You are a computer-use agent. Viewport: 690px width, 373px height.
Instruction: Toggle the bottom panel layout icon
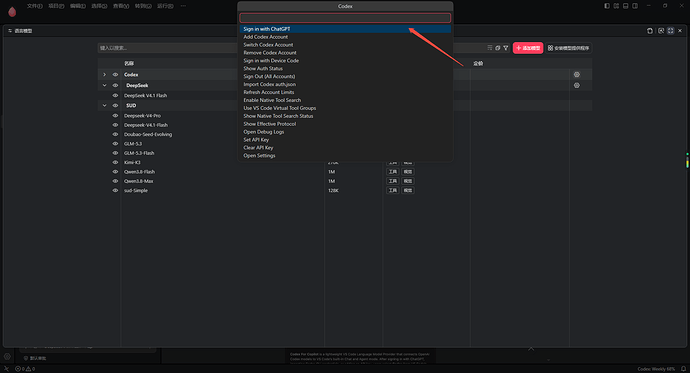pos(625,6)
